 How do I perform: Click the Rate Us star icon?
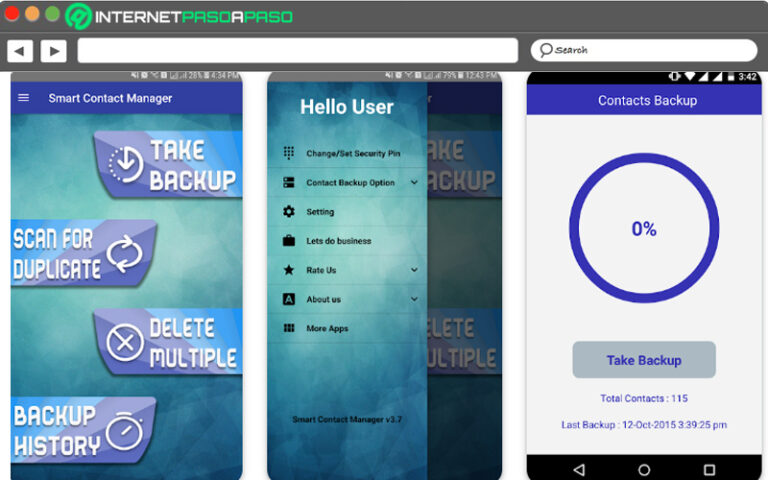tap(289, 270)
